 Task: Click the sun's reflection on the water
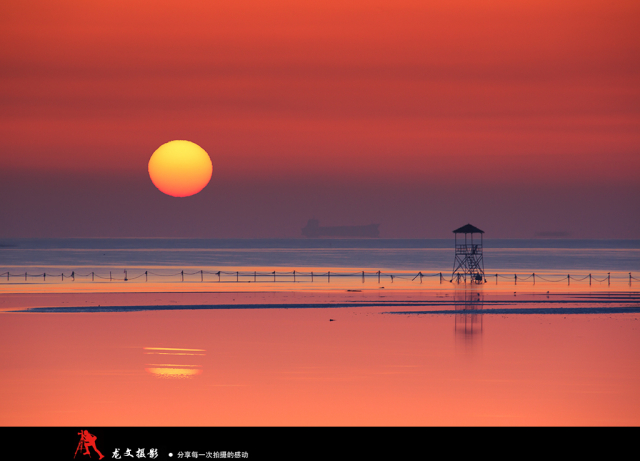(x=174, y=371)
